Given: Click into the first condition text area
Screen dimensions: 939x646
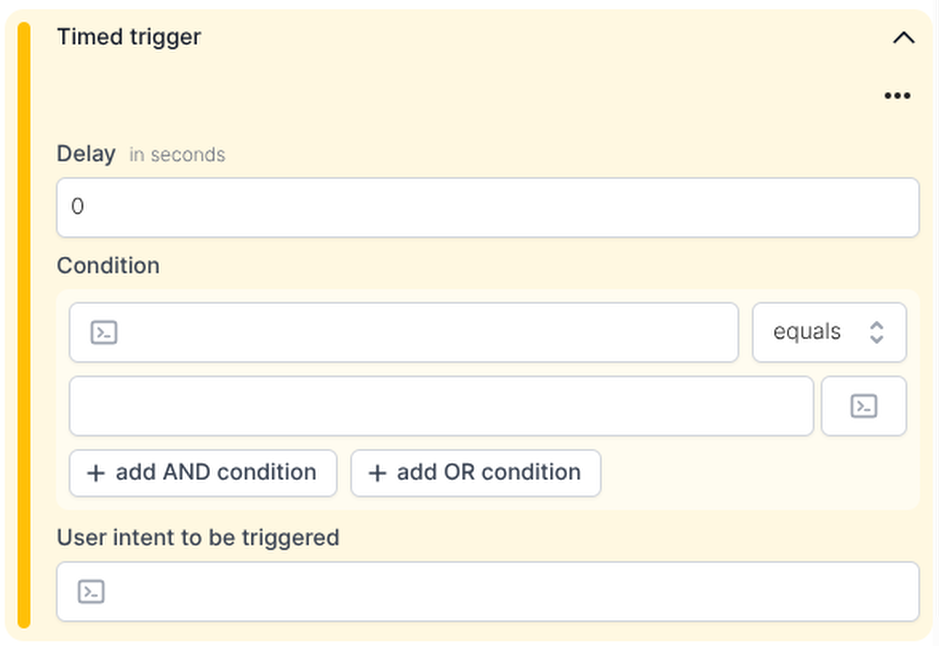Looking at the screenshot, I should tap(404, 332).
